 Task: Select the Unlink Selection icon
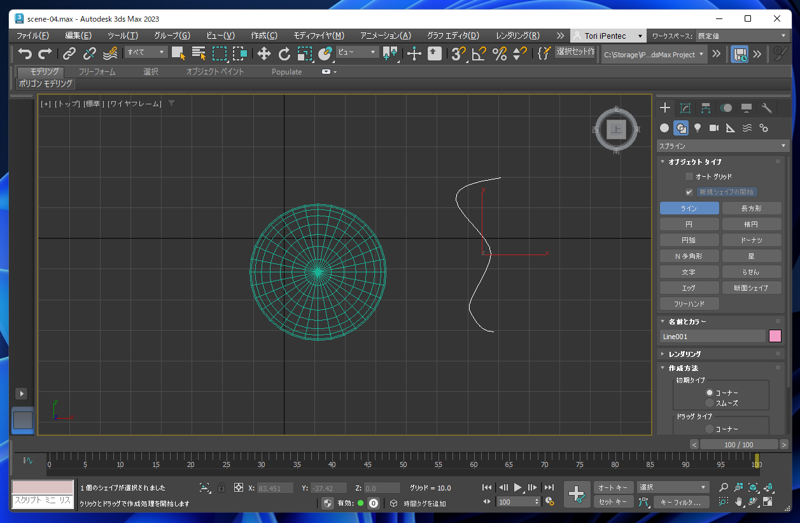tap(89, 54)
